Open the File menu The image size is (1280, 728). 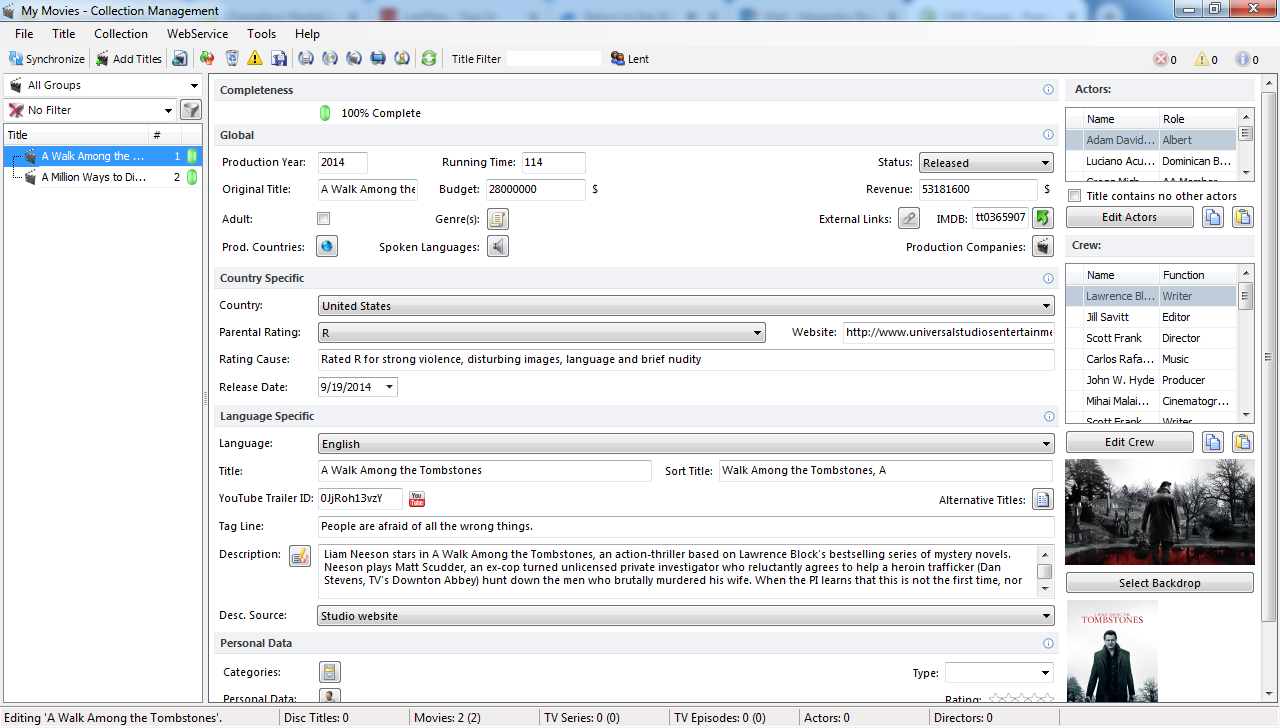pos(24,34)
